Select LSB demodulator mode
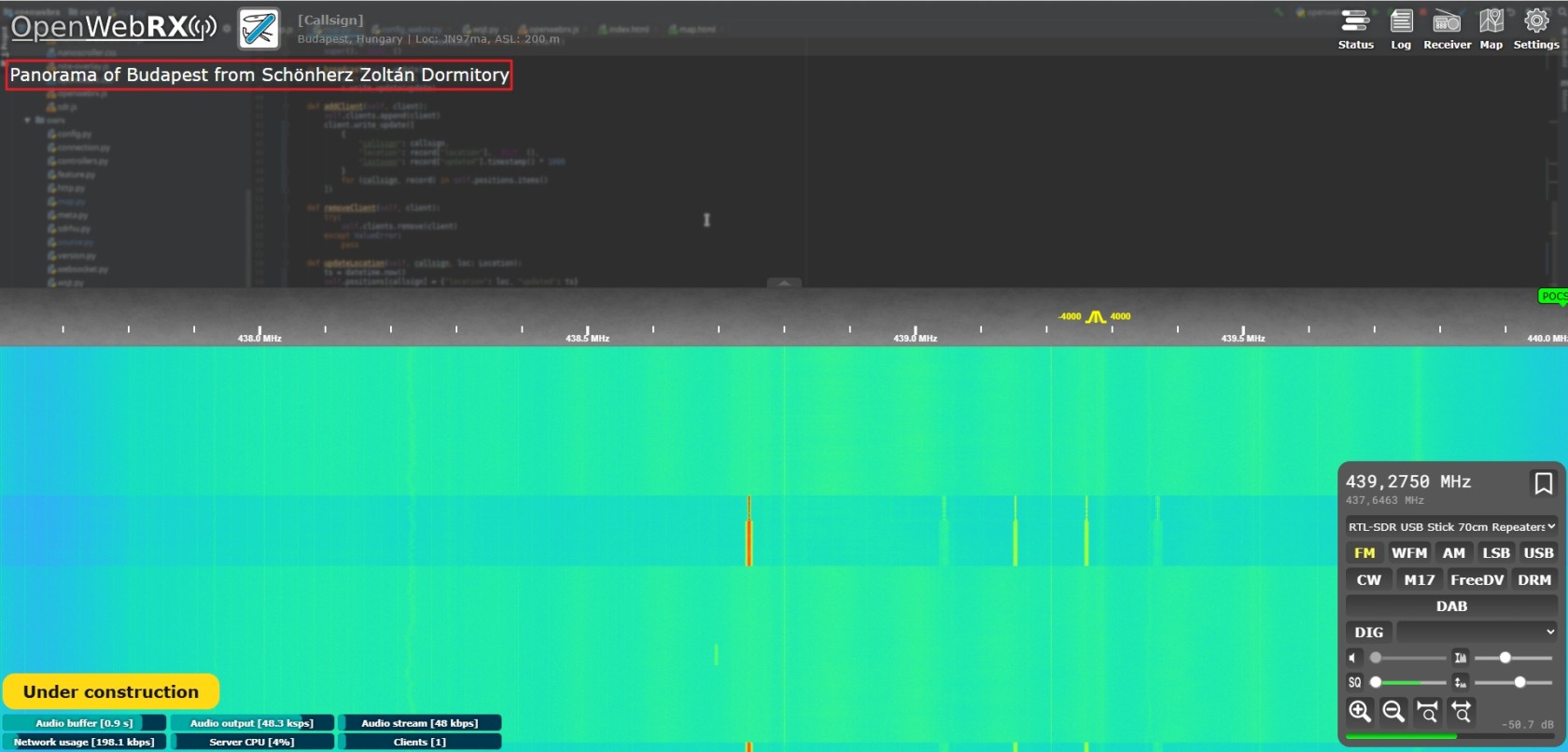 click(1496, 553)
